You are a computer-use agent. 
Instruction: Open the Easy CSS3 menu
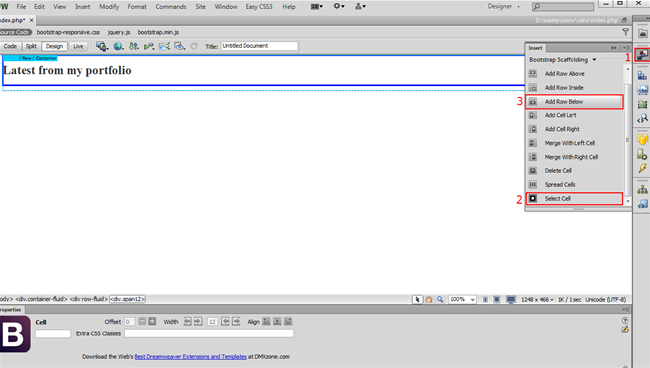(x=259, y=7)
